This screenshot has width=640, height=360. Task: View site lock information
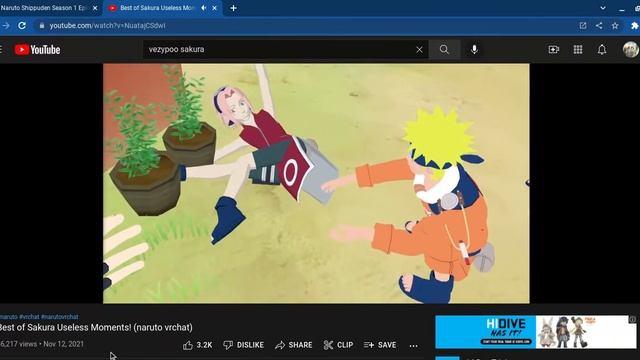pos(42,26)
